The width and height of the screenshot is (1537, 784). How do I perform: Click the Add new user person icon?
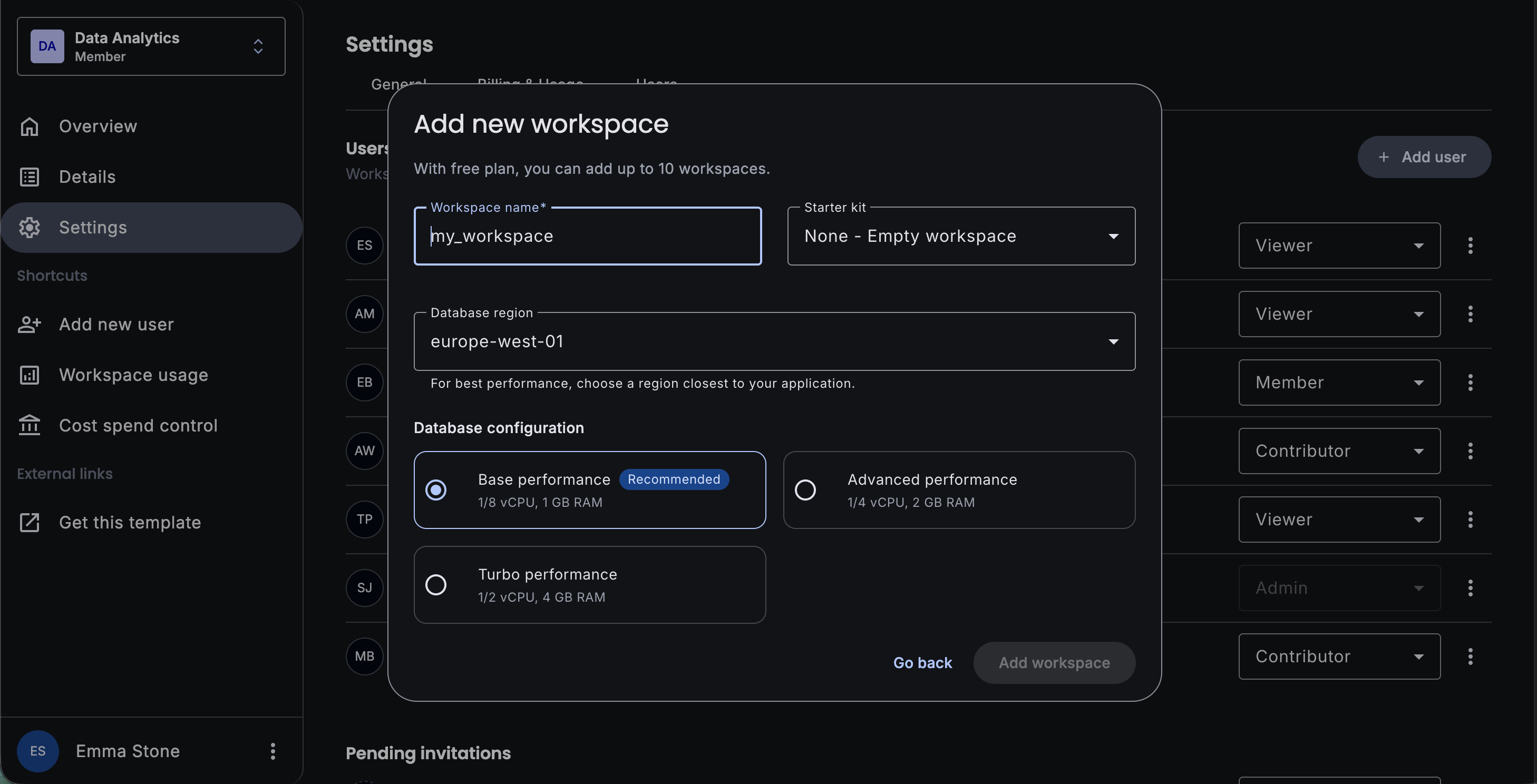29,325
